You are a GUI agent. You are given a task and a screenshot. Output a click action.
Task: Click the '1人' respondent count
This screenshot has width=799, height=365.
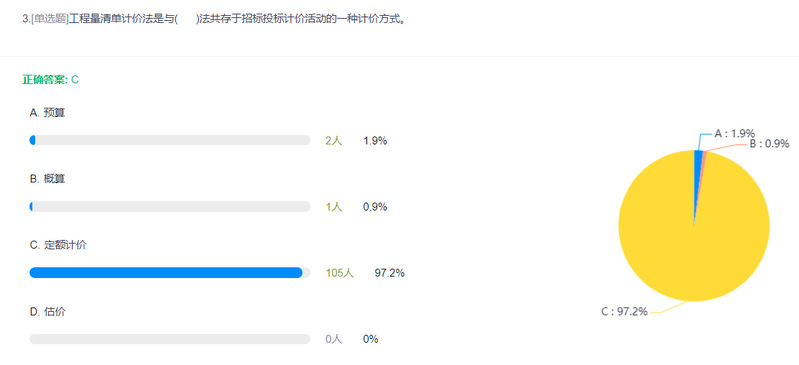(334, 207)
